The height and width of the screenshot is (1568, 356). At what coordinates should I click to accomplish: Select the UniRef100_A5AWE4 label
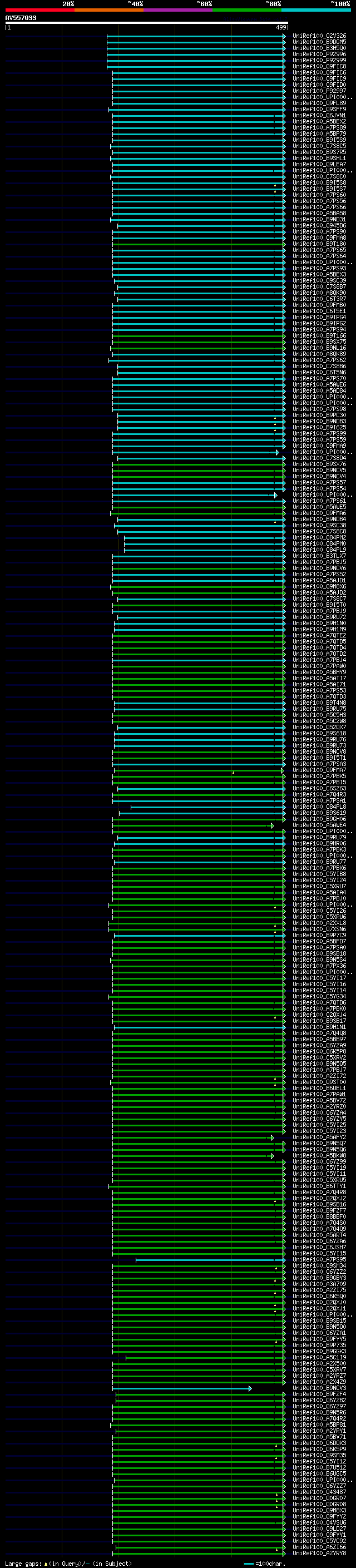[x=319, y=825]
